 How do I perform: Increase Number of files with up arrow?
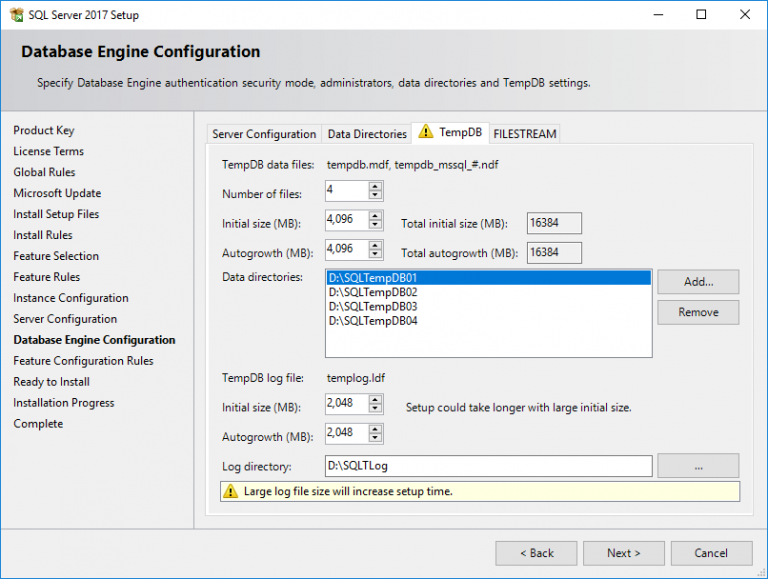(375, 186)
